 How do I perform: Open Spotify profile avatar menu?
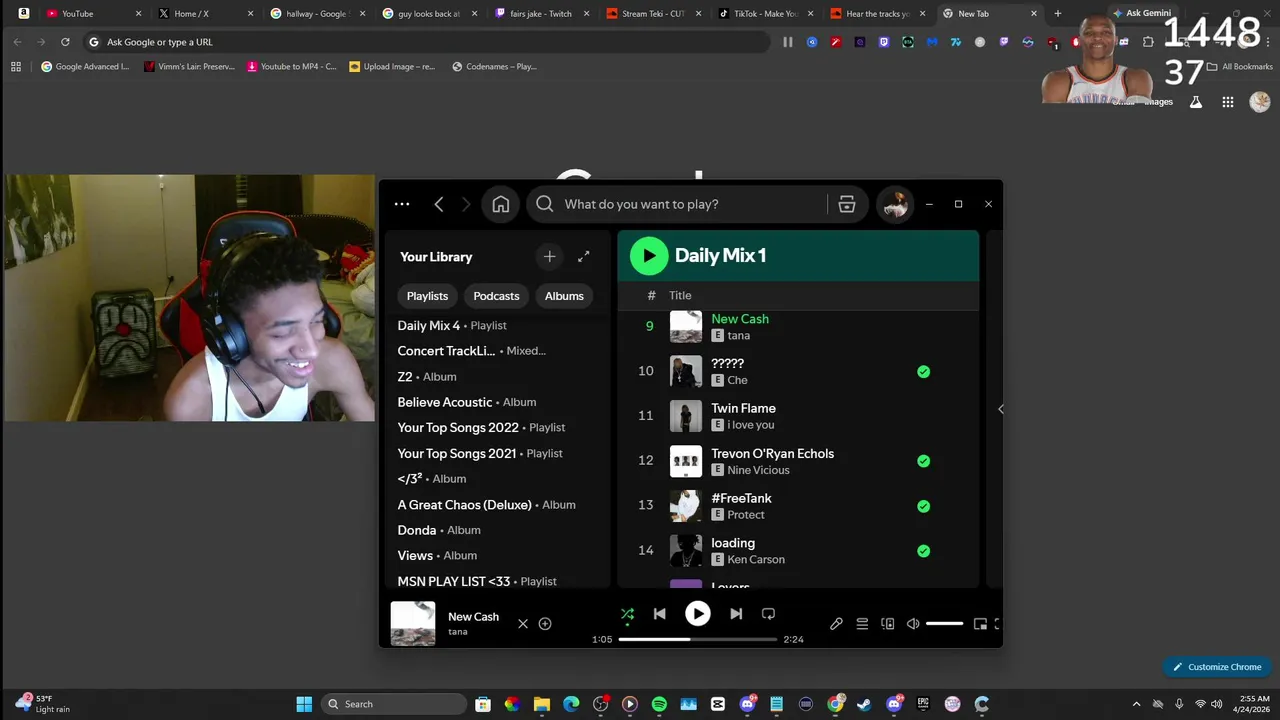895,204
